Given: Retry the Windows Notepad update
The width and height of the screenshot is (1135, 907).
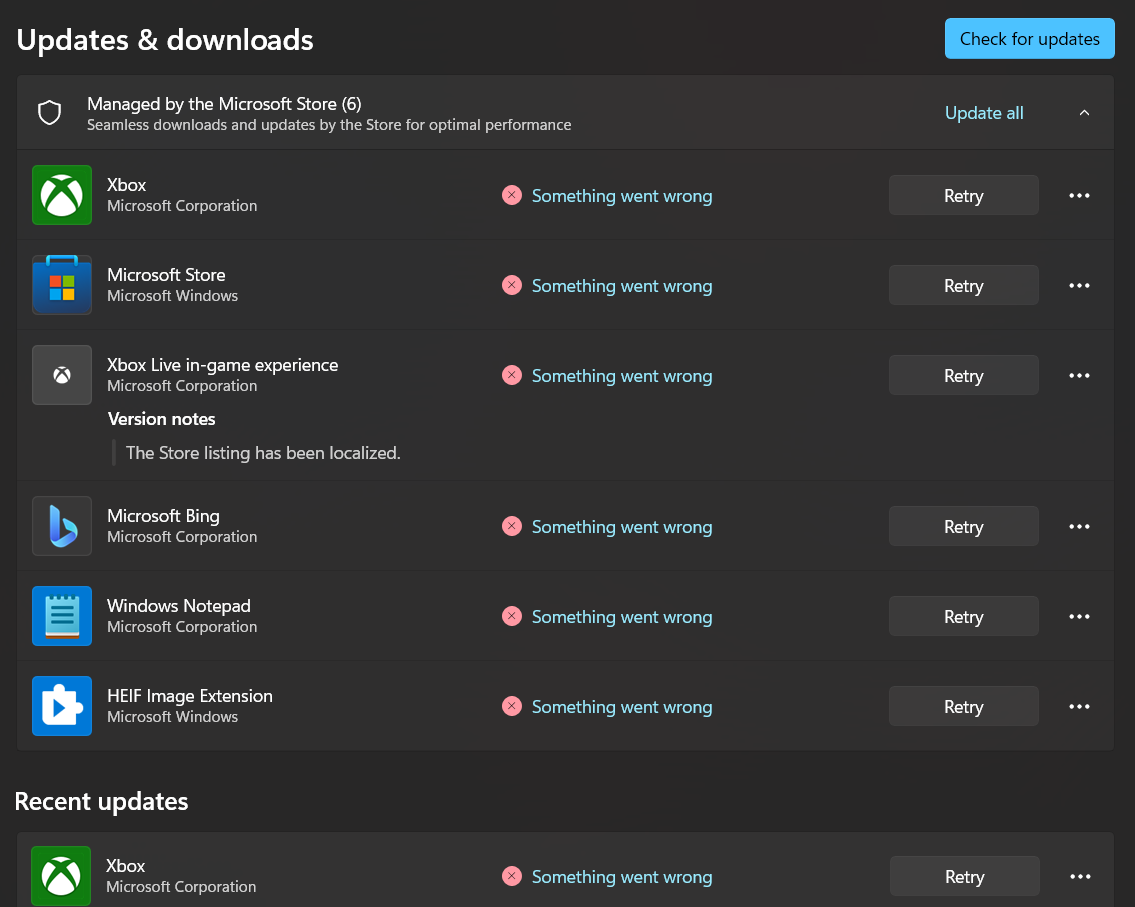Looking at the screenshot, I should [x=963, y=616].
